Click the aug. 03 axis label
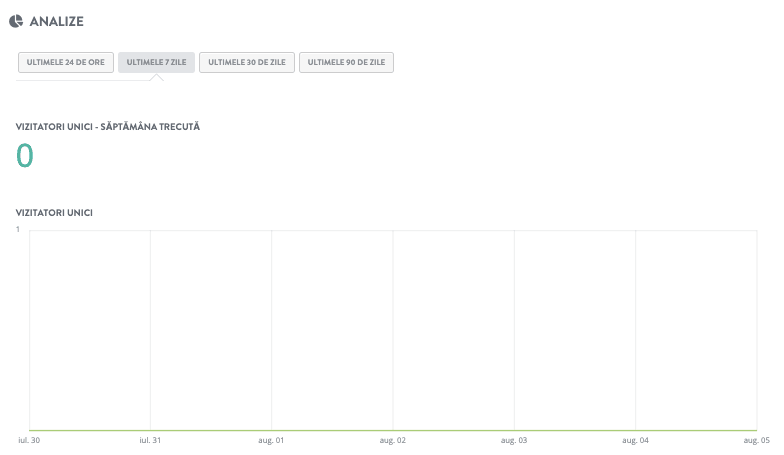Image resolution: width=784 pixels, height=455 pixels. click(x=514, y=440)
